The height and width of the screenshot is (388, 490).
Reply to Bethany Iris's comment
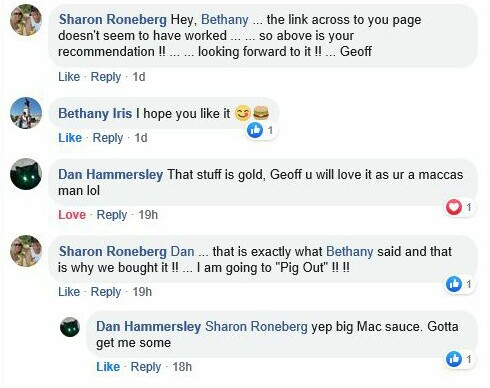108,138
